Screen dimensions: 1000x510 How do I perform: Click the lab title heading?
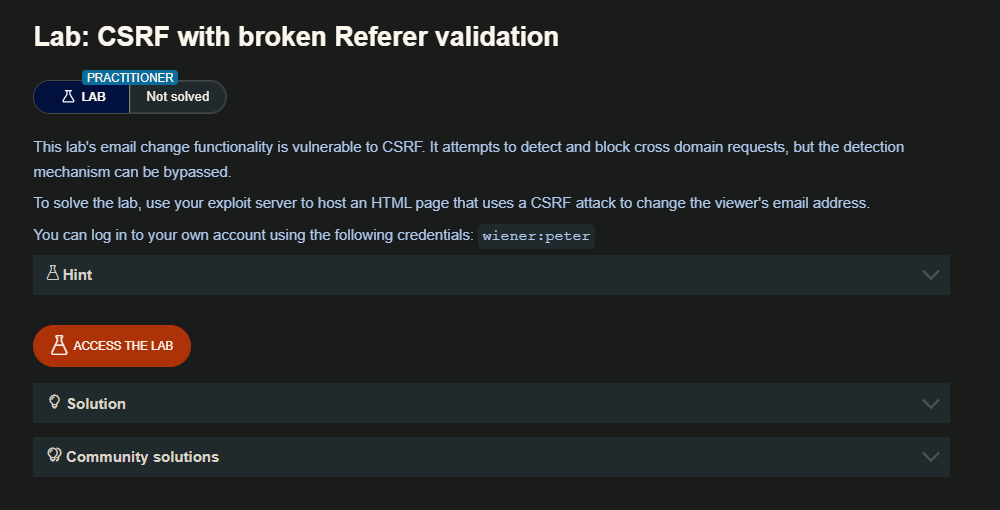coord(296,37)
